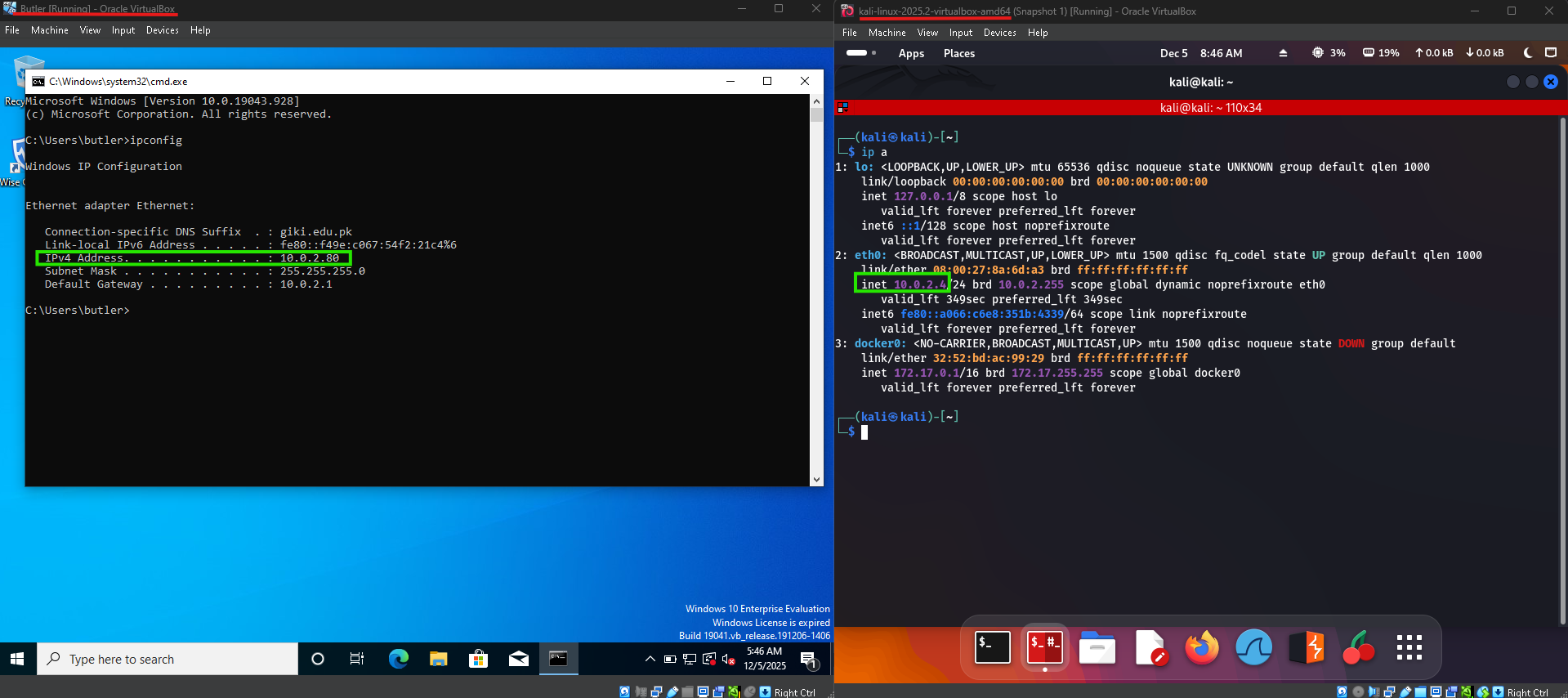Open Kali system menu screen icon
This screenshot has width=1568, height=698.
point(1551,52)
